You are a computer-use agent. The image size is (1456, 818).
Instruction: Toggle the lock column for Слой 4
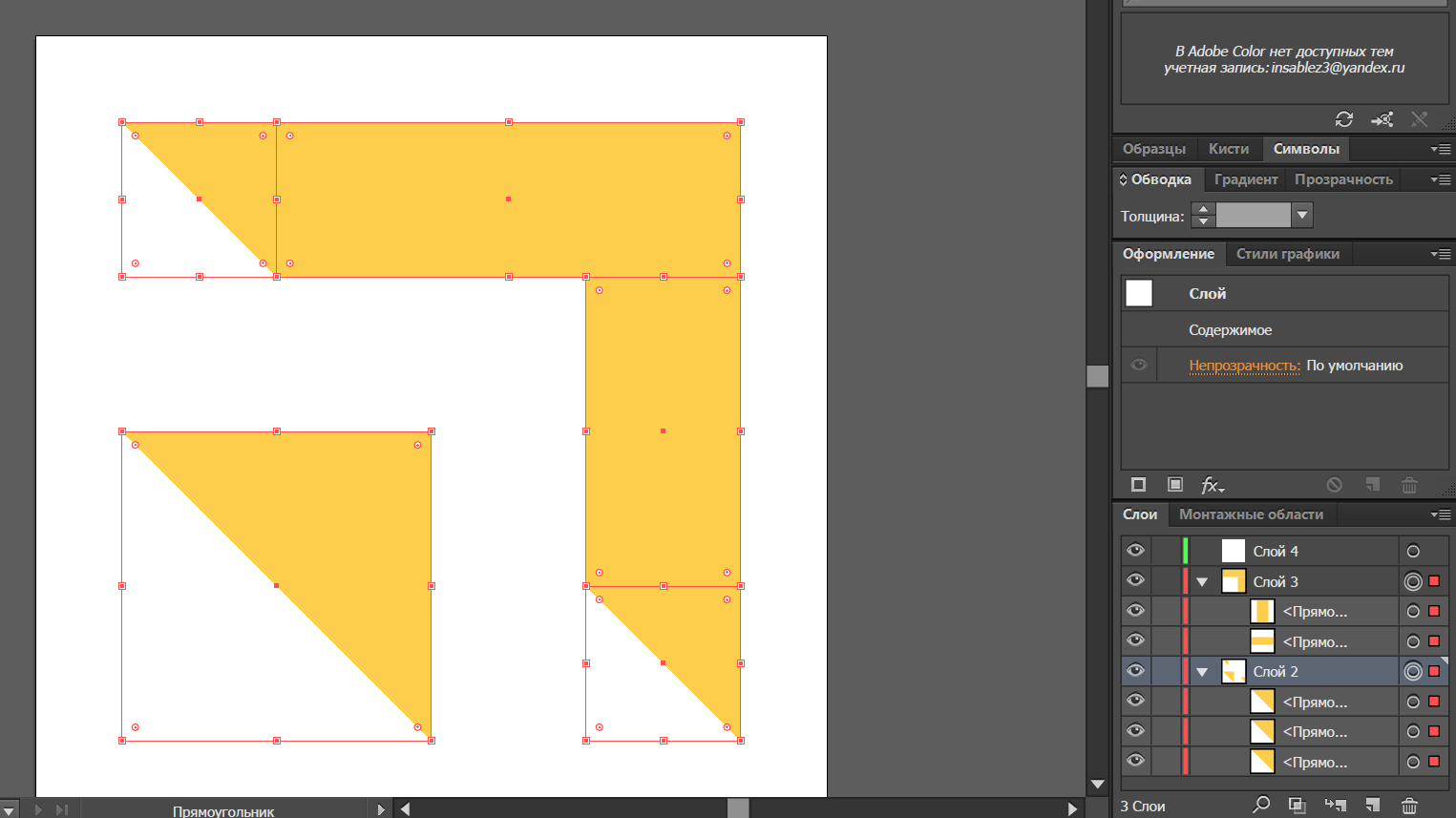pyautogui.click(x=1166, y=551)
